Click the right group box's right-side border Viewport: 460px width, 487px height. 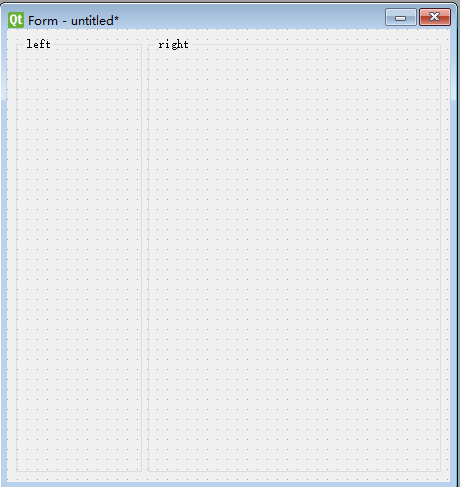coord(440,258)
